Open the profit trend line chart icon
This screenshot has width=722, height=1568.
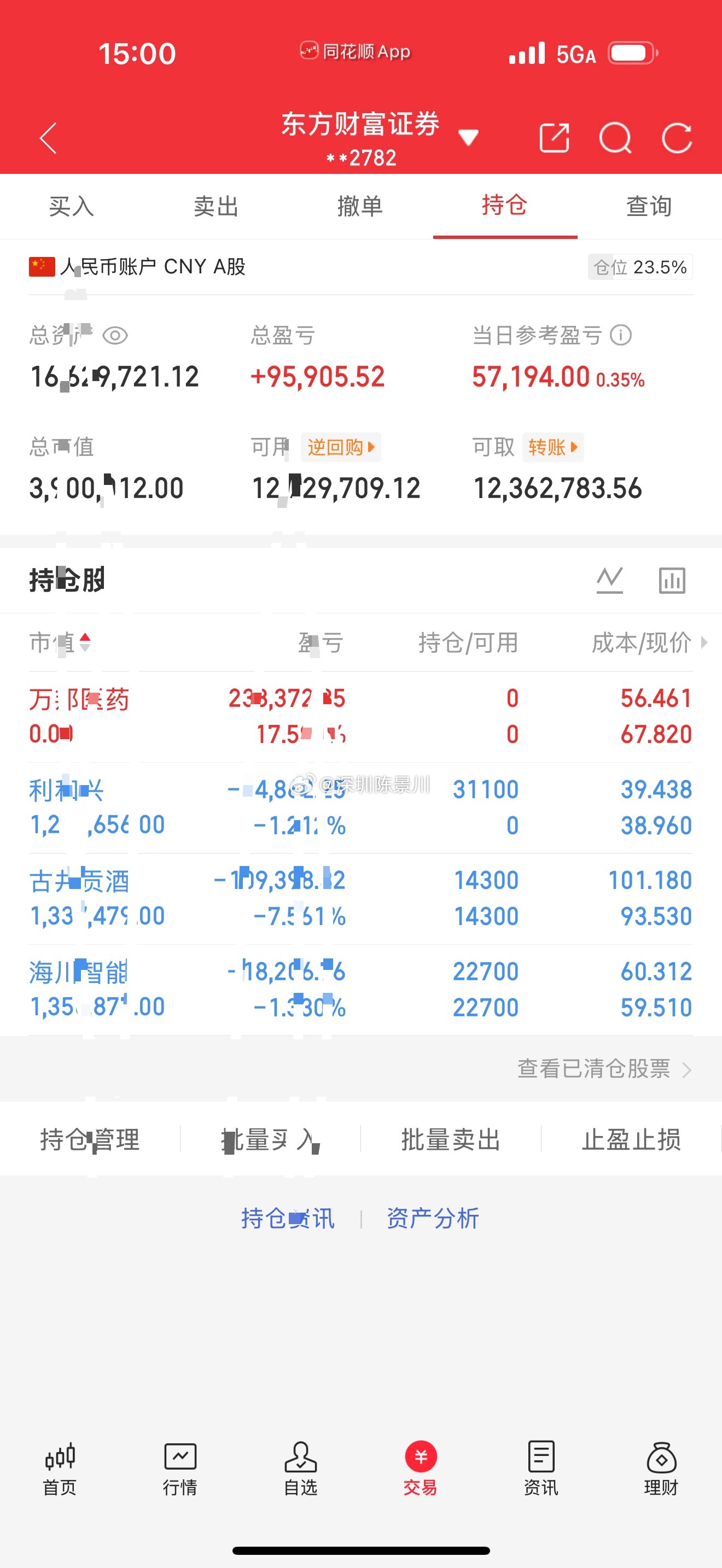[x=609, y=580]
